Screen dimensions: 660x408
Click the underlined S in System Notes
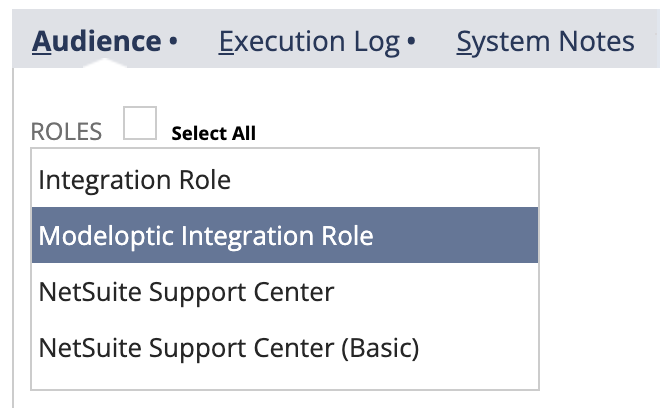[x=465, y=42]
